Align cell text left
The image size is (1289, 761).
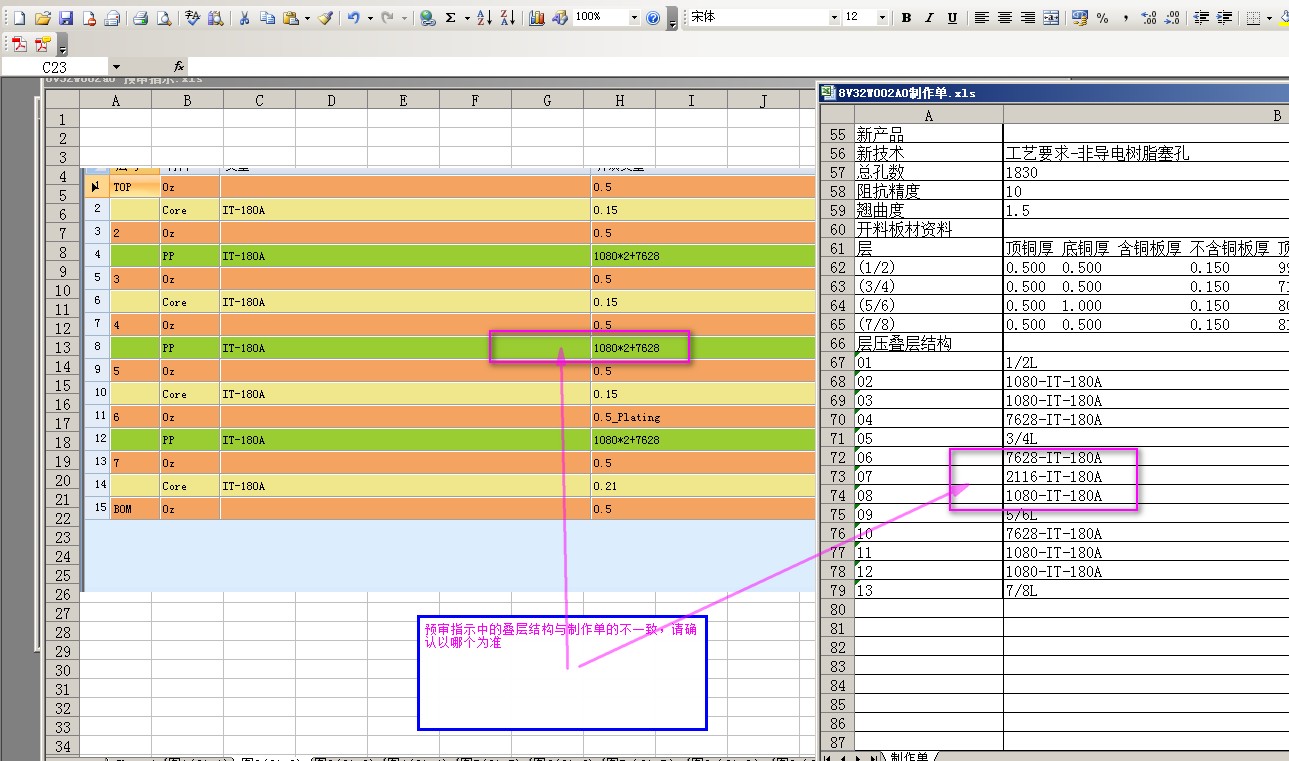tap(982, 18)
